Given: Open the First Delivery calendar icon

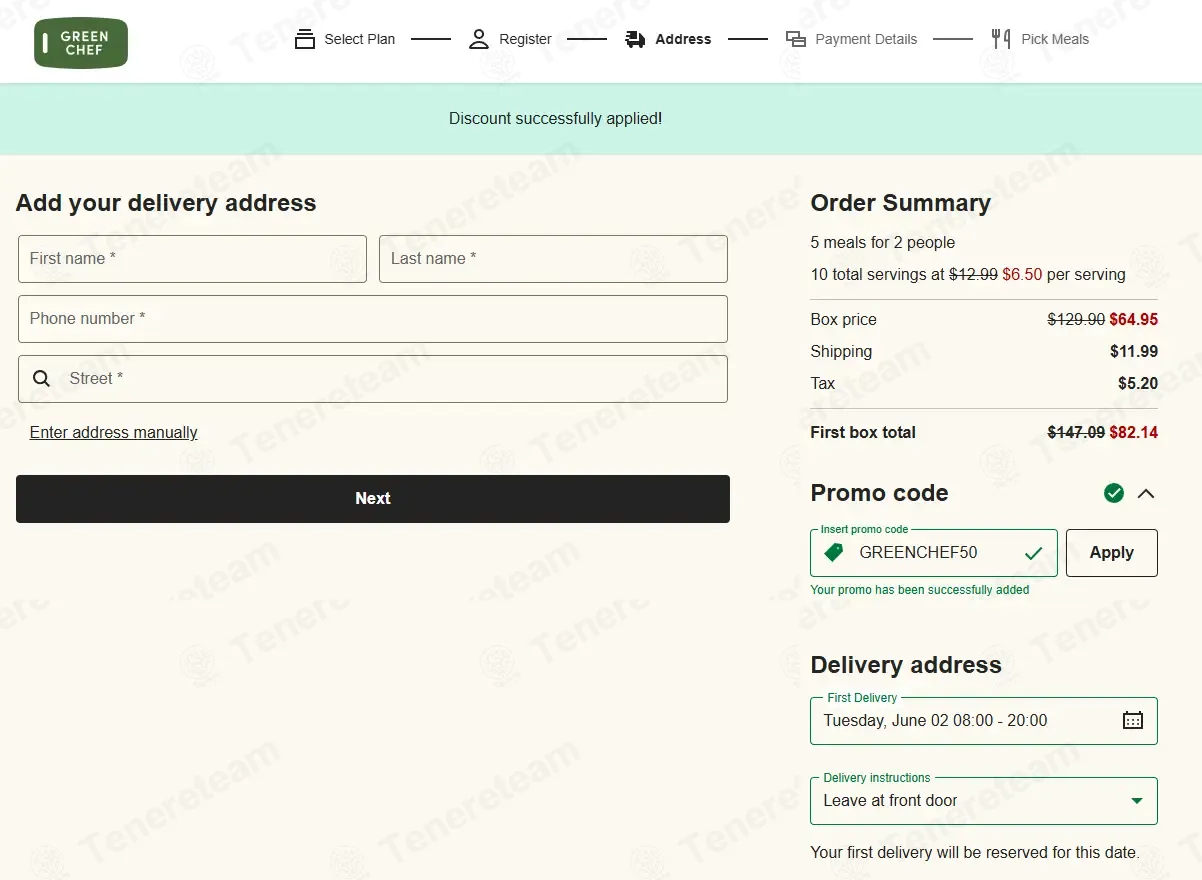Looking at the screenshot, I should (1133, 720).
